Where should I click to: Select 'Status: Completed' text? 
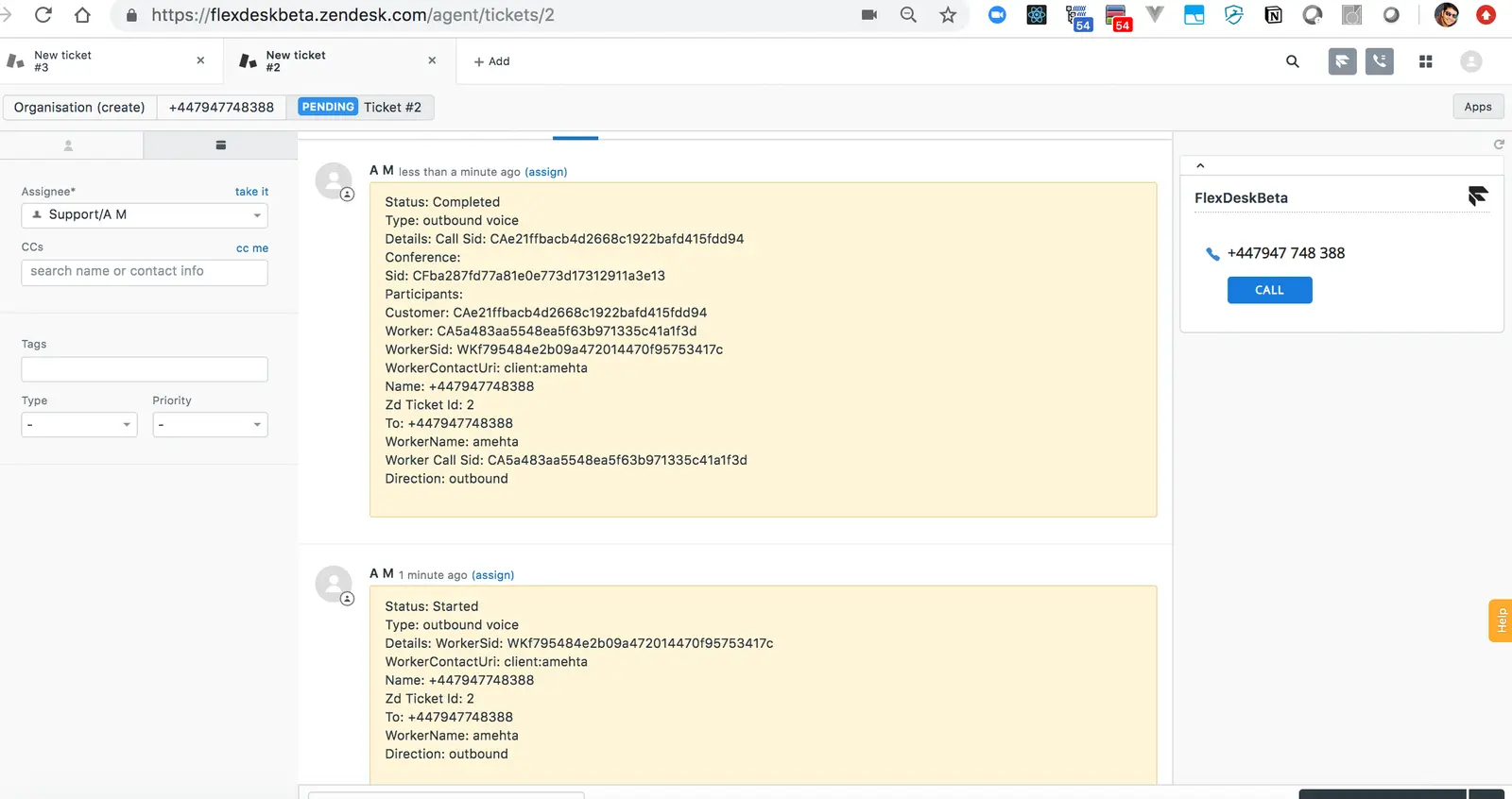click(x=442, y=202)
